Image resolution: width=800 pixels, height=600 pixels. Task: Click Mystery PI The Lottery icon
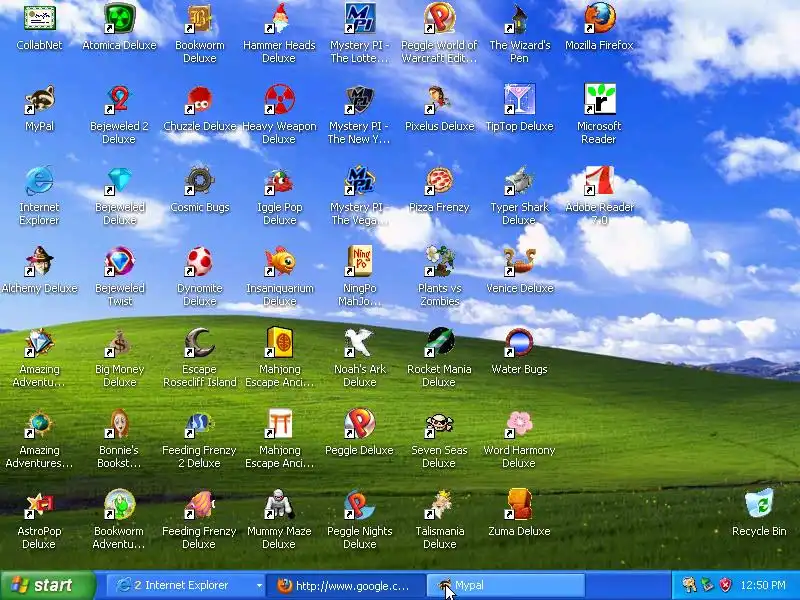[x=360, y=18]
